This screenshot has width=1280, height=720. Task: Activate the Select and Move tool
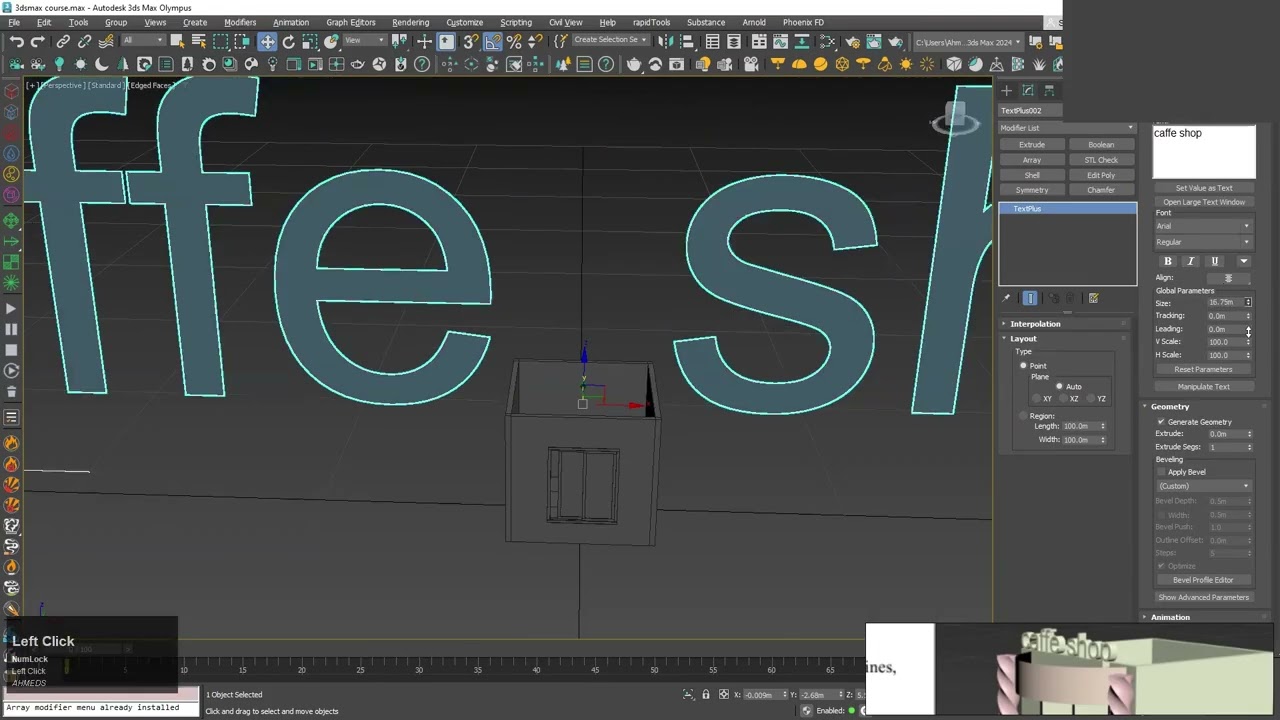tap(267, 41)
